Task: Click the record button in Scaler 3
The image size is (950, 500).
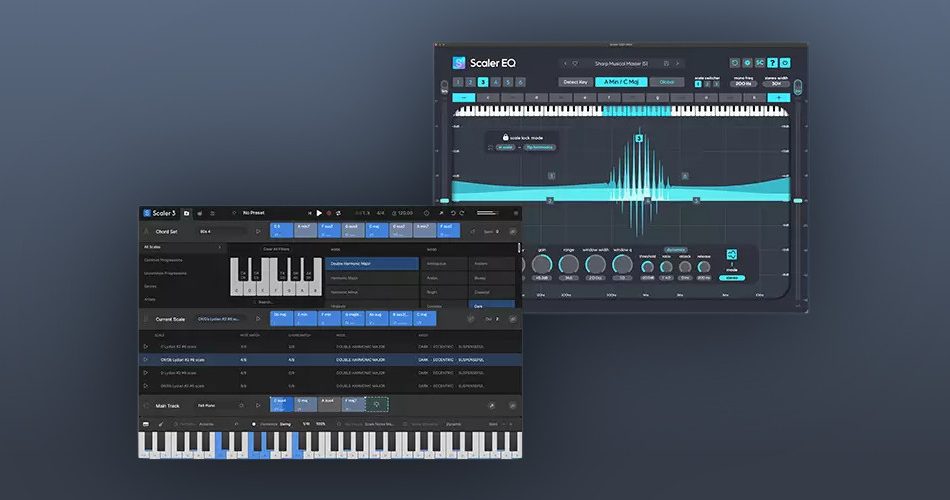Action: pyautogui.click(x=329, y=213)
